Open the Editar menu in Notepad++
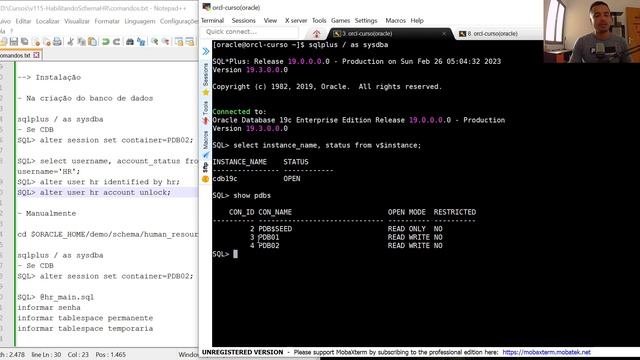 click(x=23, y=21)
